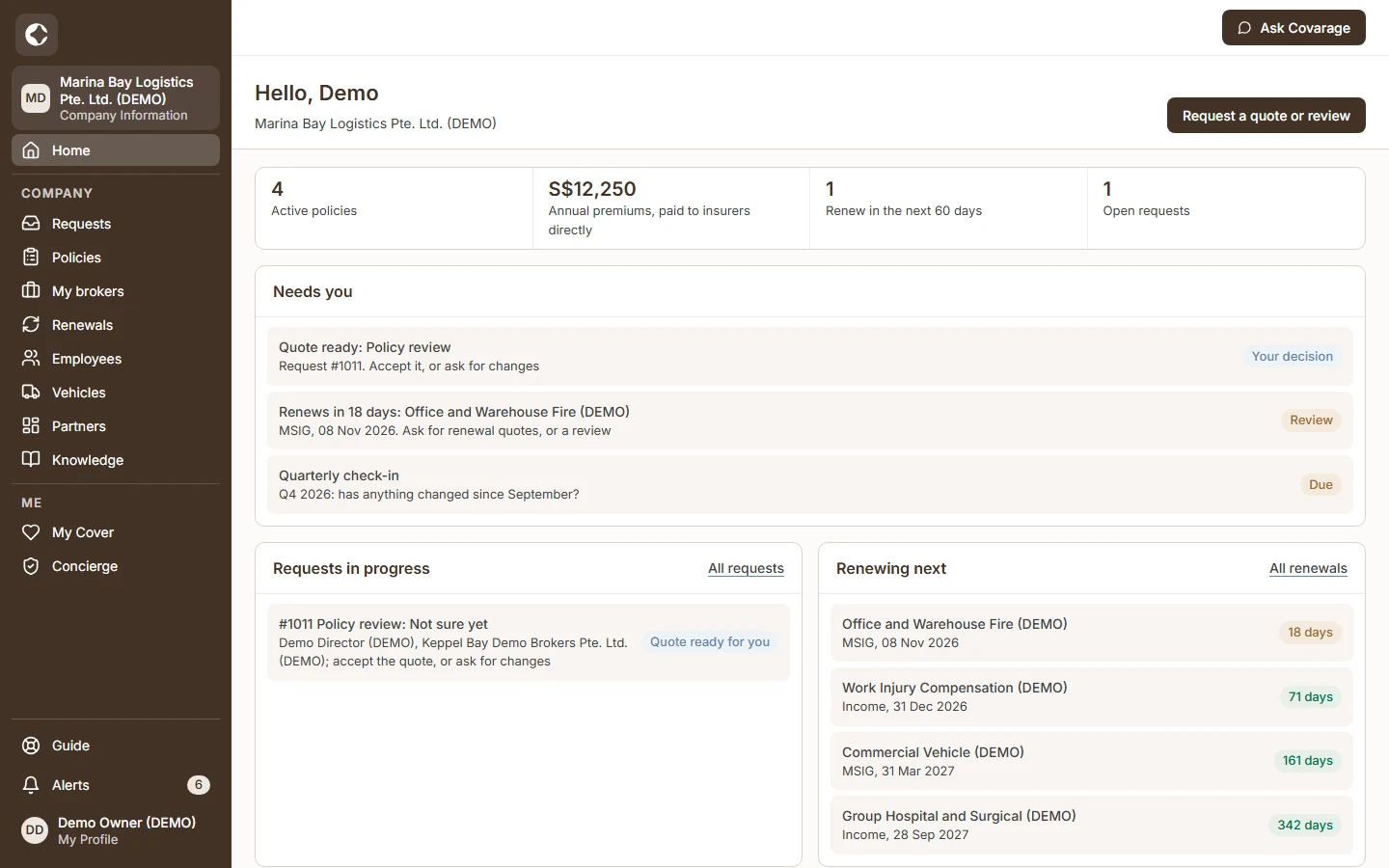Click the Your decision tag

[1293, 357]
